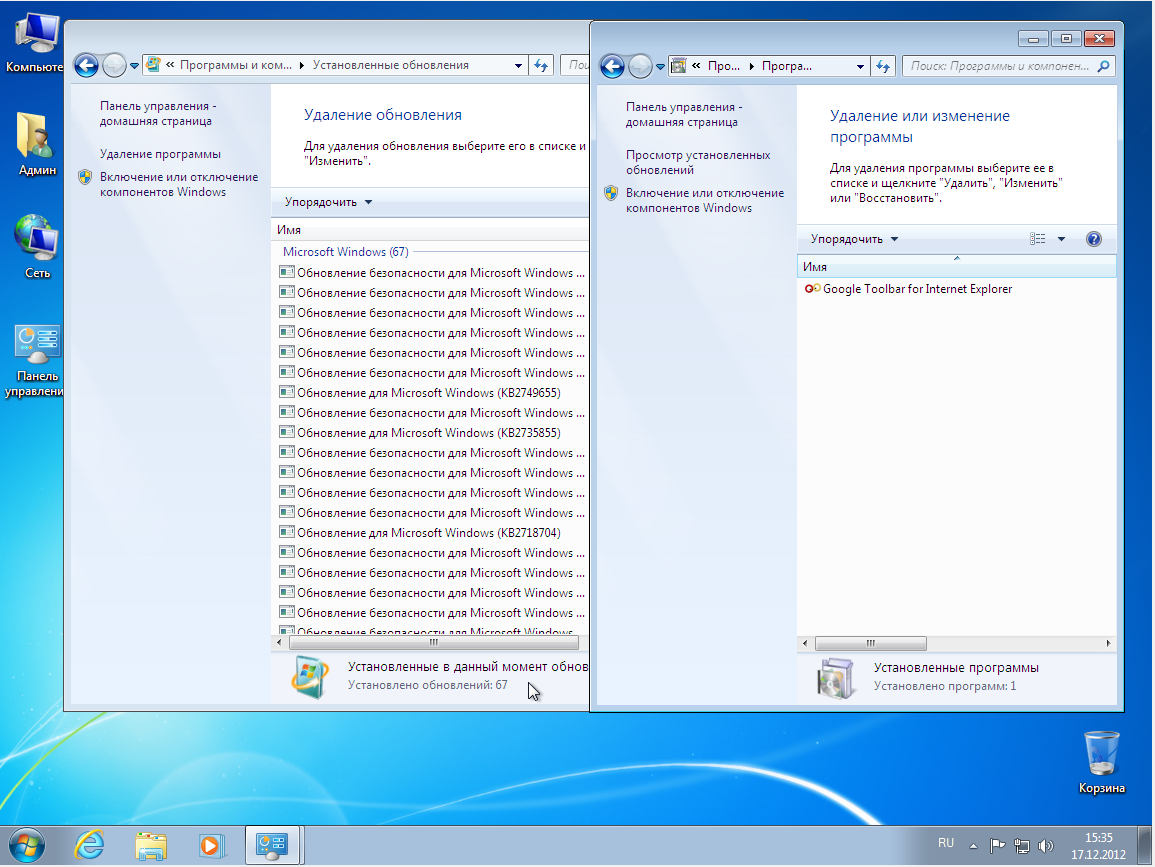Open Windows Media Player from taskbar
This screenshot has height=867, width=1155.
211,846
